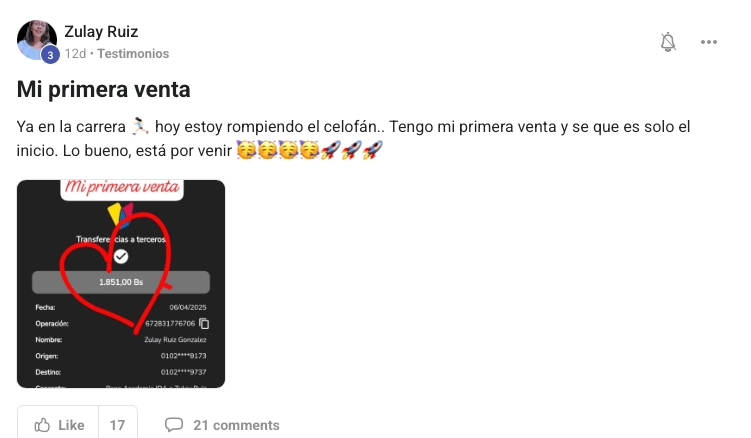Open Zulay Ruiz author name link
Screen dimensions: 751x438
coord(101,32)
